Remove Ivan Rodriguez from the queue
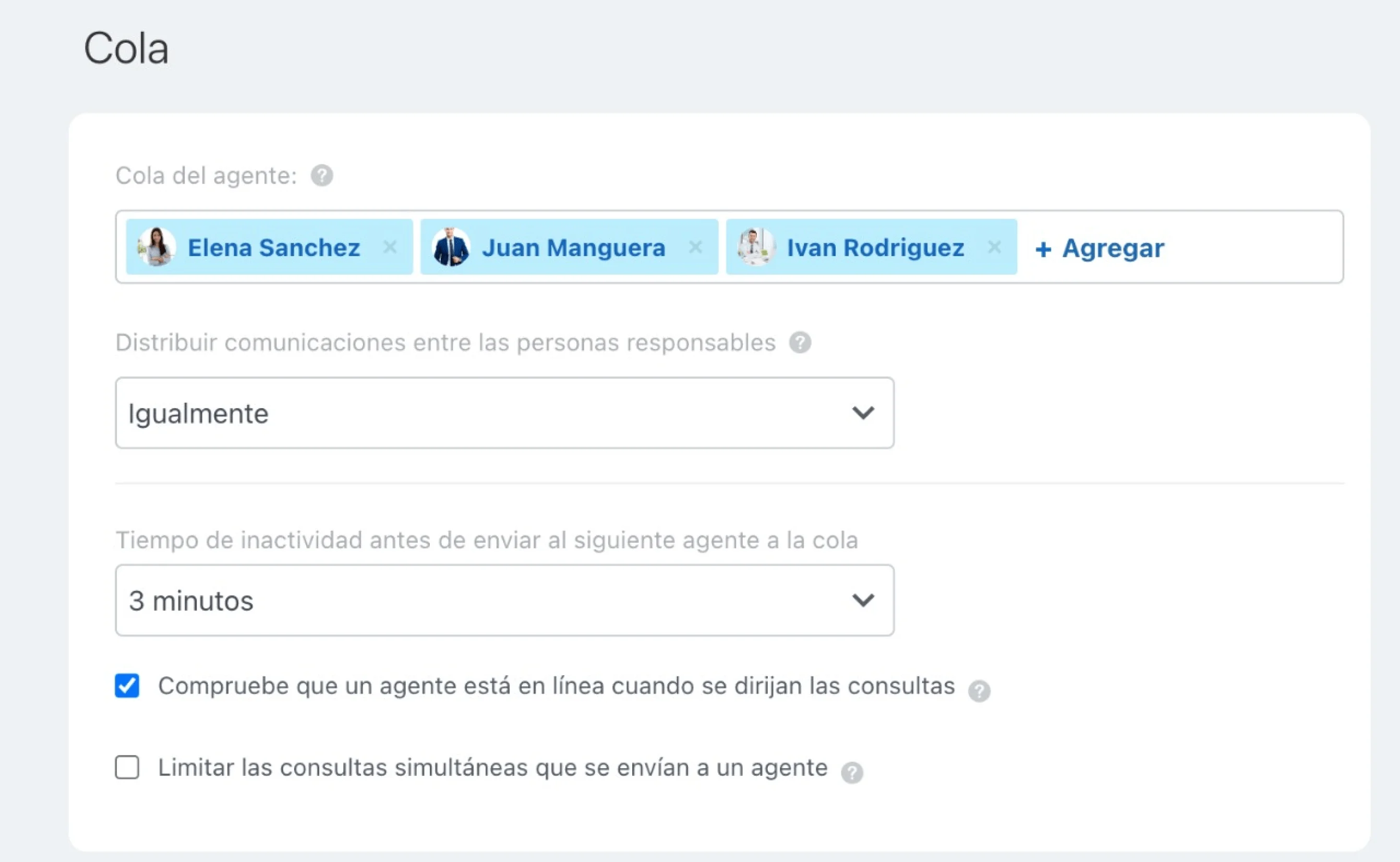1400x862 pixels. pos(995,247)
